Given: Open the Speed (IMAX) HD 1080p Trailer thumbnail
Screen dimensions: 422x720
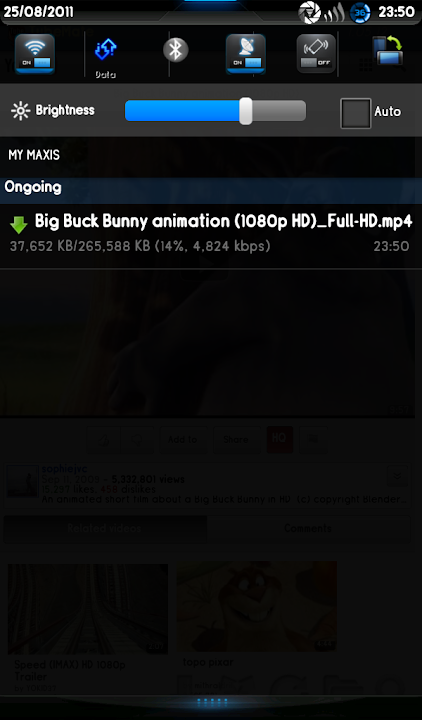Looking at the screenshot, I should click(x=88, y=609).
